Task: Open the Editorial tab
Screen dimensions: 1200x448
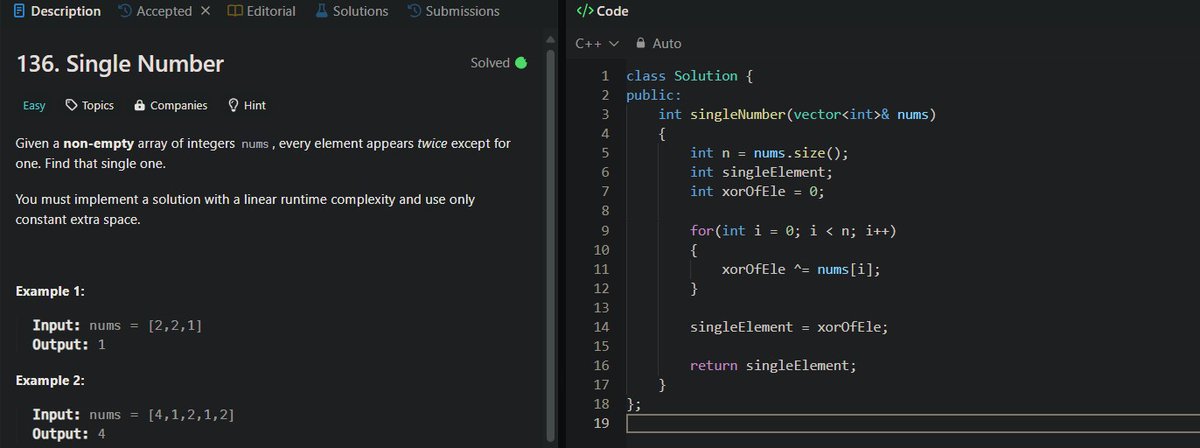Action: tap(262, 11)
